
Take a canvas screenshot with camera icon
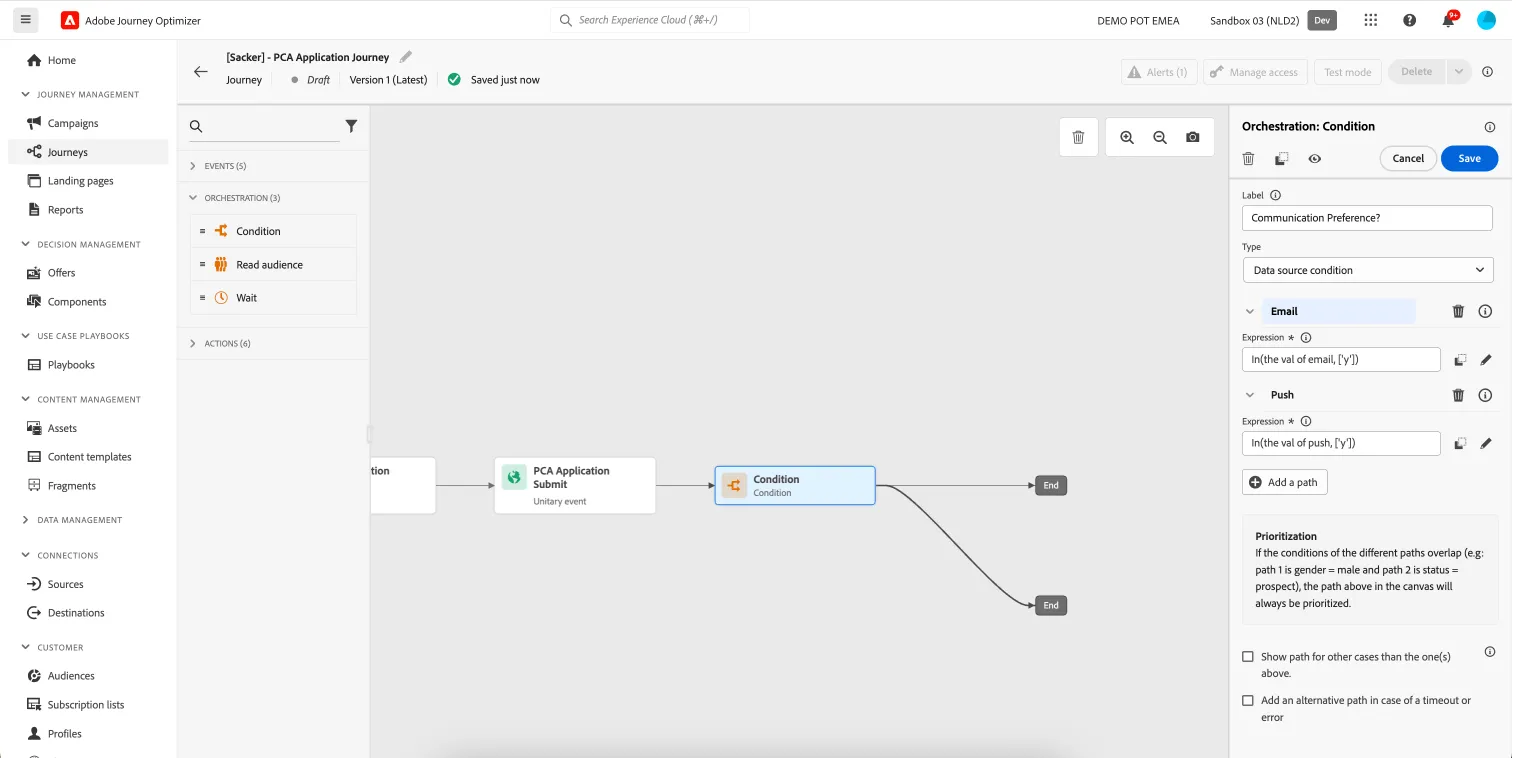(x=1193, y=137)
